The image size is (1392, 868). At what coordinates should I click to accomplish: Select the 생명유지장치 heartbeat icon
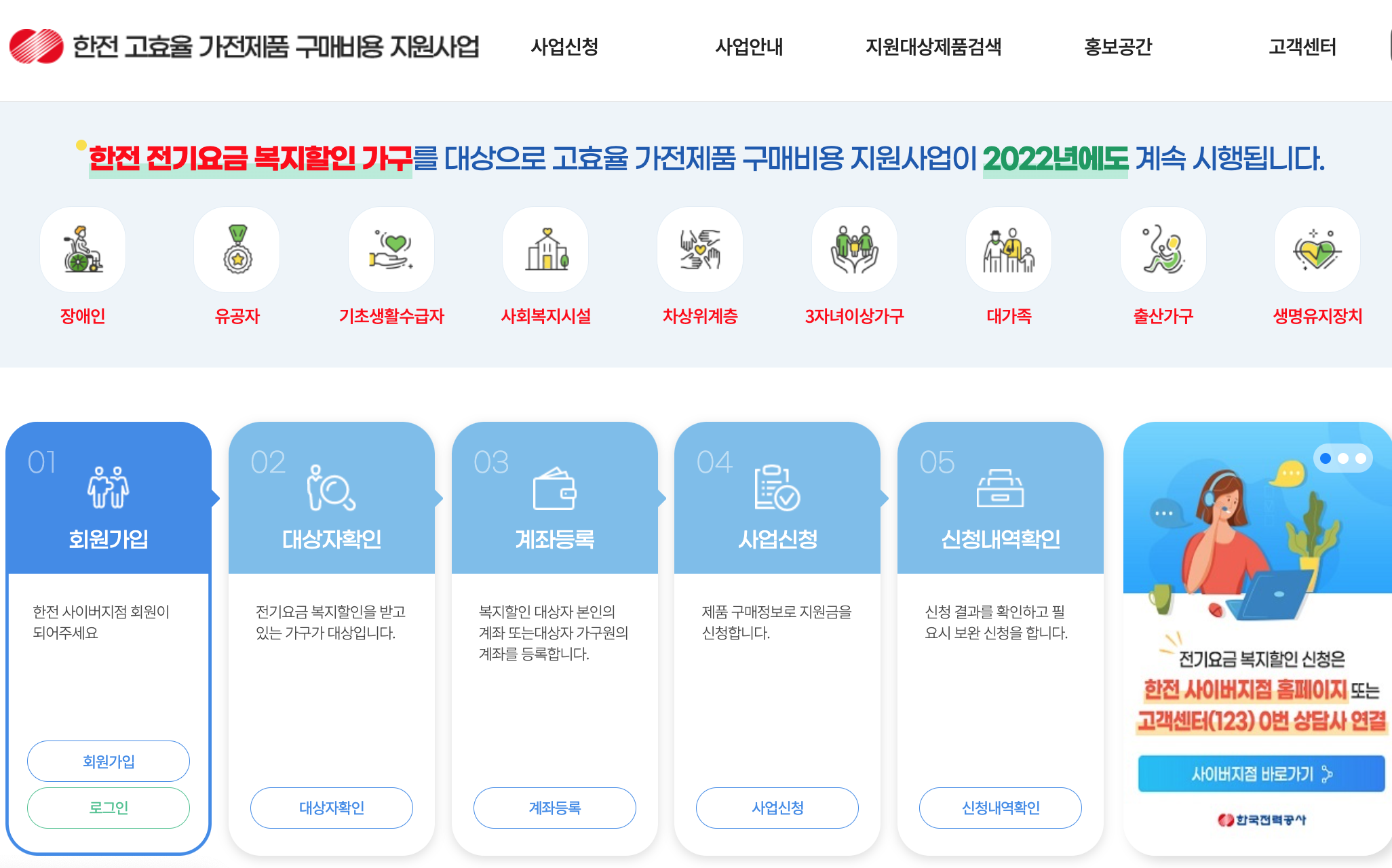coord(1317,250)
